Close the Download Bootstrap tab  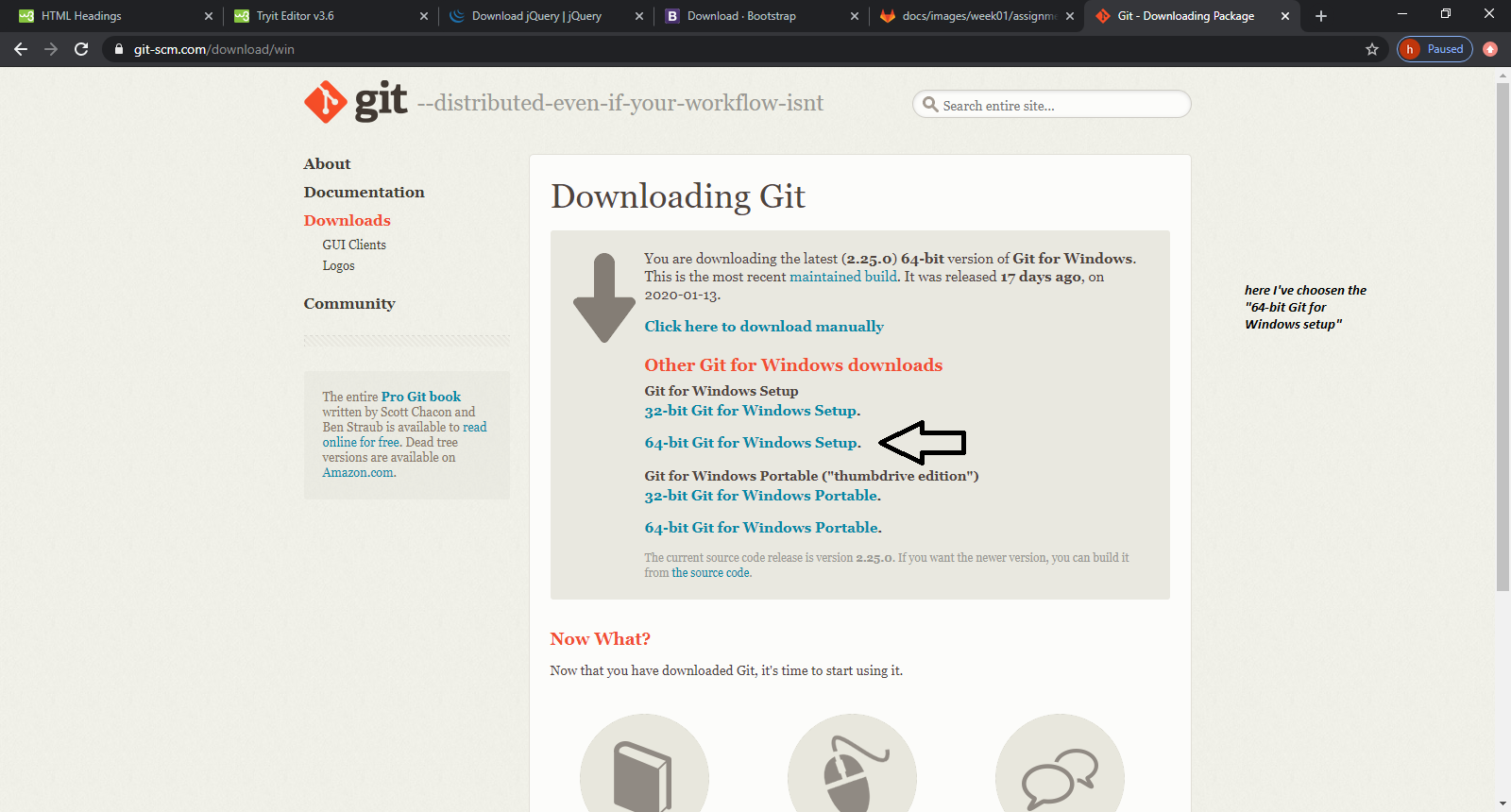855,16
